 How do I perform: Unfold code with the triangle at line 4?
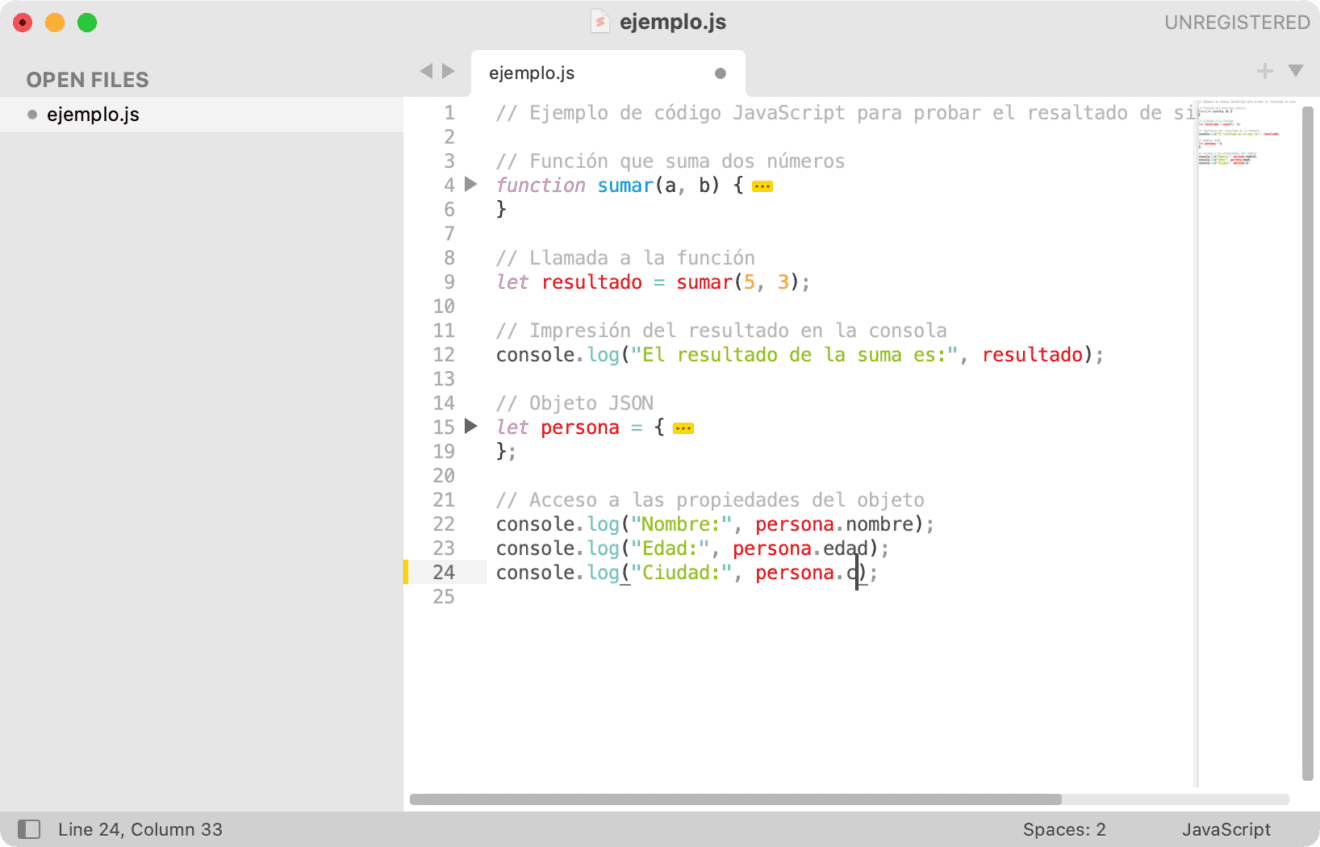coord(470,184)
